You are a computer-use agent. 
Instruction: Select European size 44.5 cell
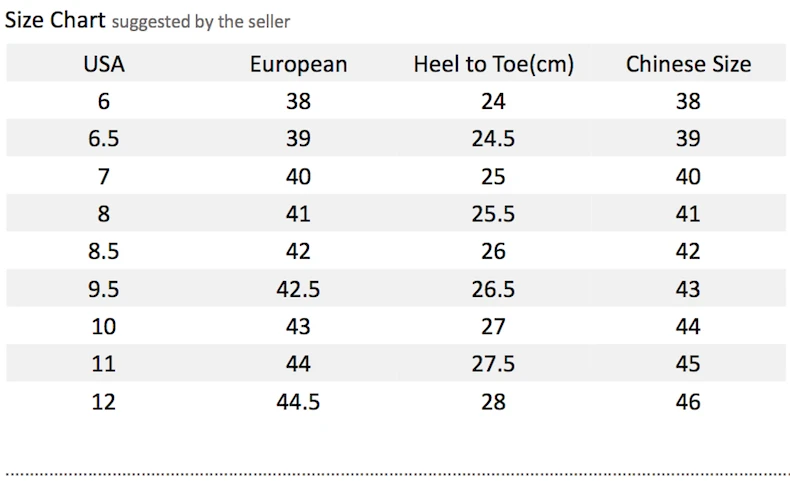click(298, 402)
